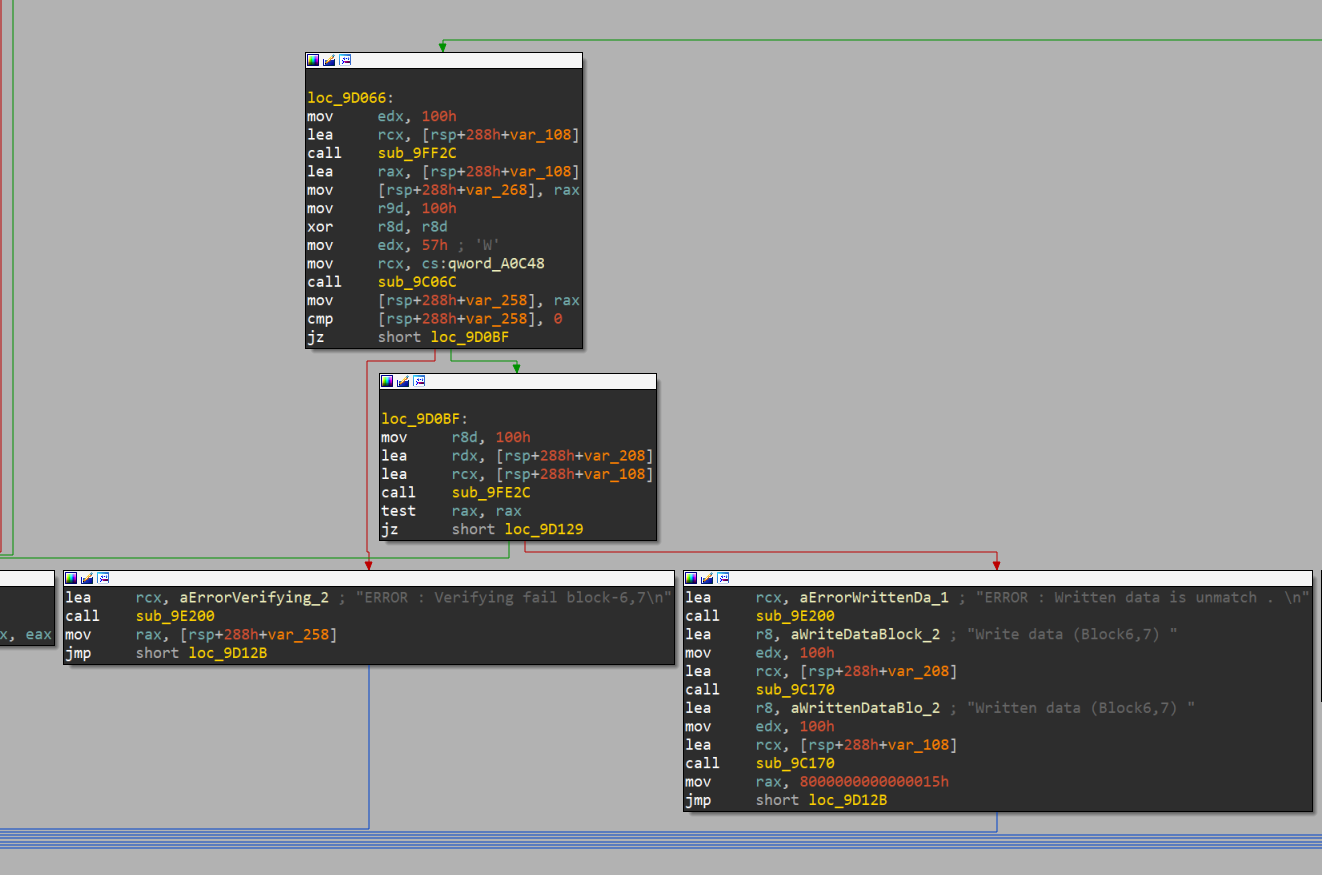Click group icon on Written data unmatch block

point(723,578)
